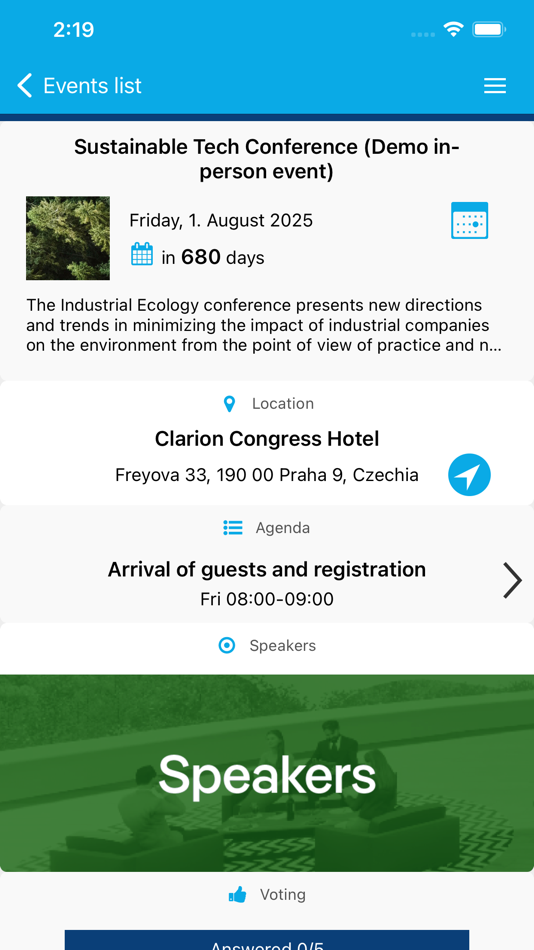Tap small calendar icon beside 680 days
The width and height of the screenshot is (534, 950).
tap(142, 254)
